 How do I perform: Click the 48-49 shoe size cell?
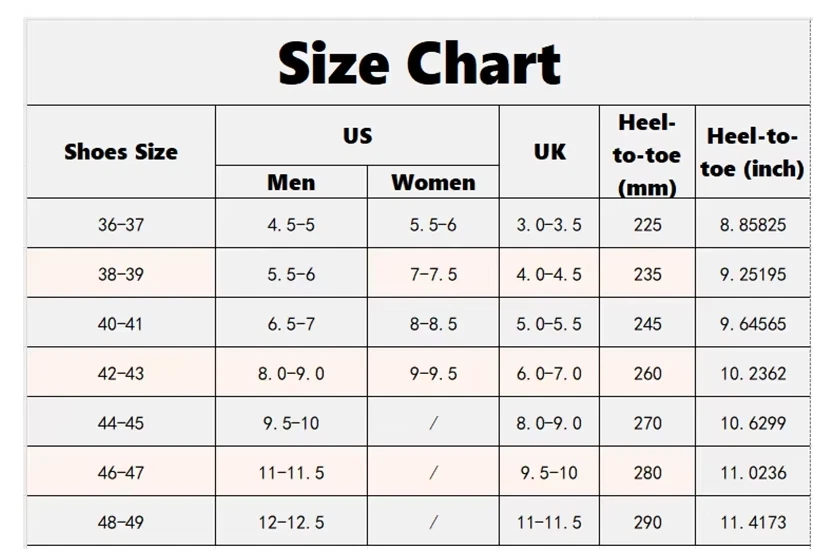click(121, 522)
